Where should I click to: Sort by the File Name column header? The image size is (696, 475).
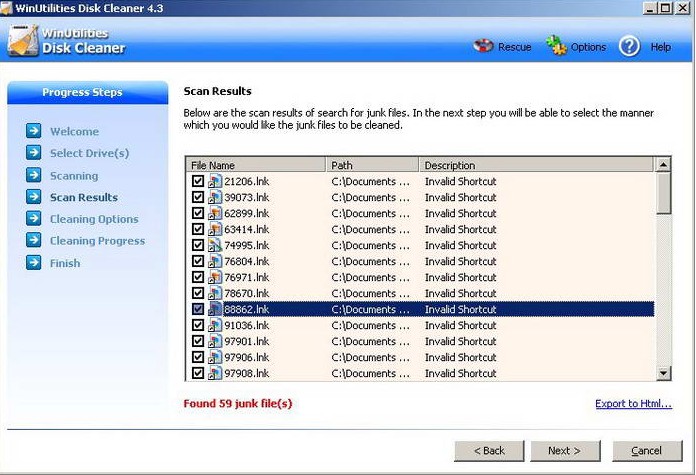[256, 165]
